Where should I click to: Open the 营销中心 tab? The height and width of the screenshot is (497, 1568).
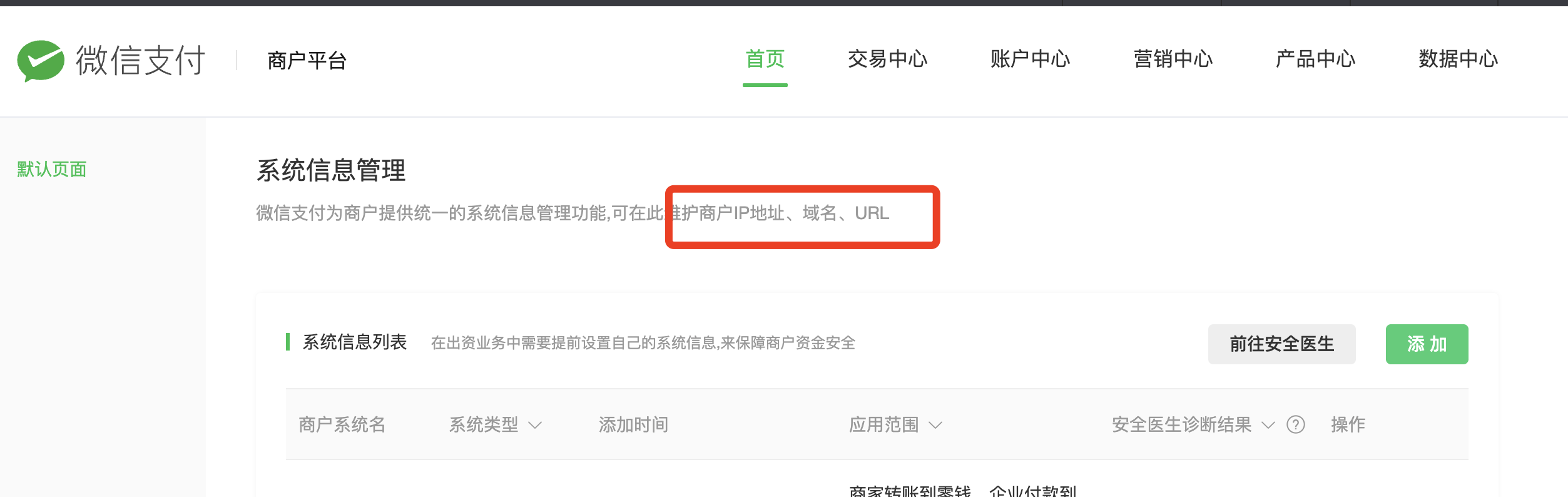point(1173,59)
